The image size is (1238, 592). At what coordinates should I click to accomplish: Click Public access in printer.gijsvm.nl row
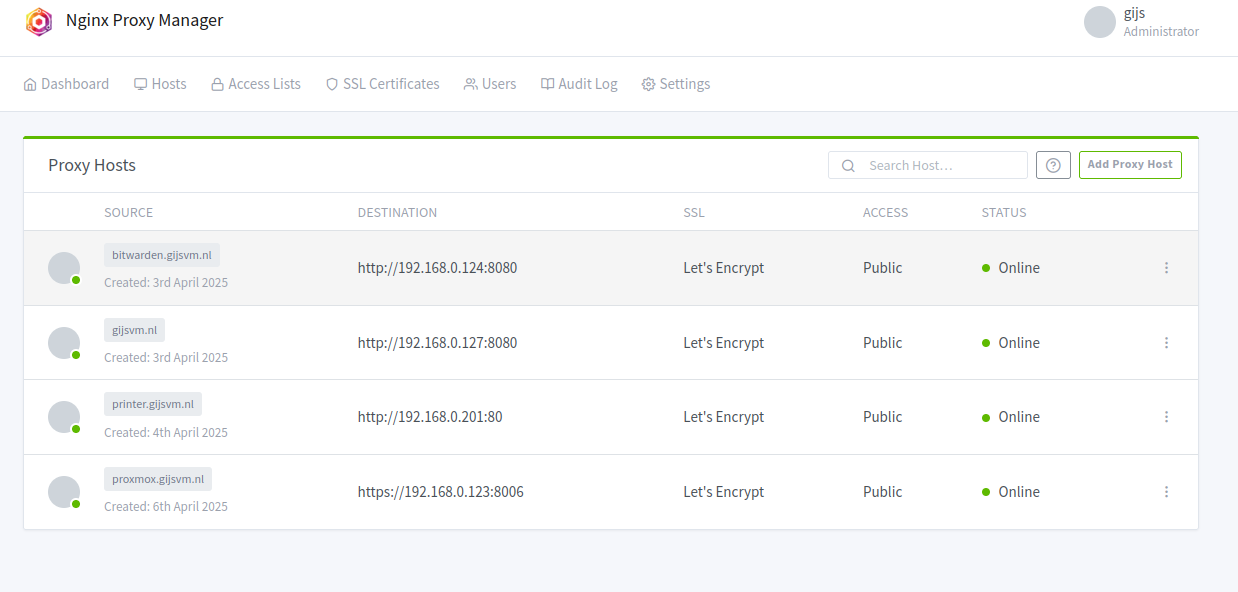click(883, 417)
